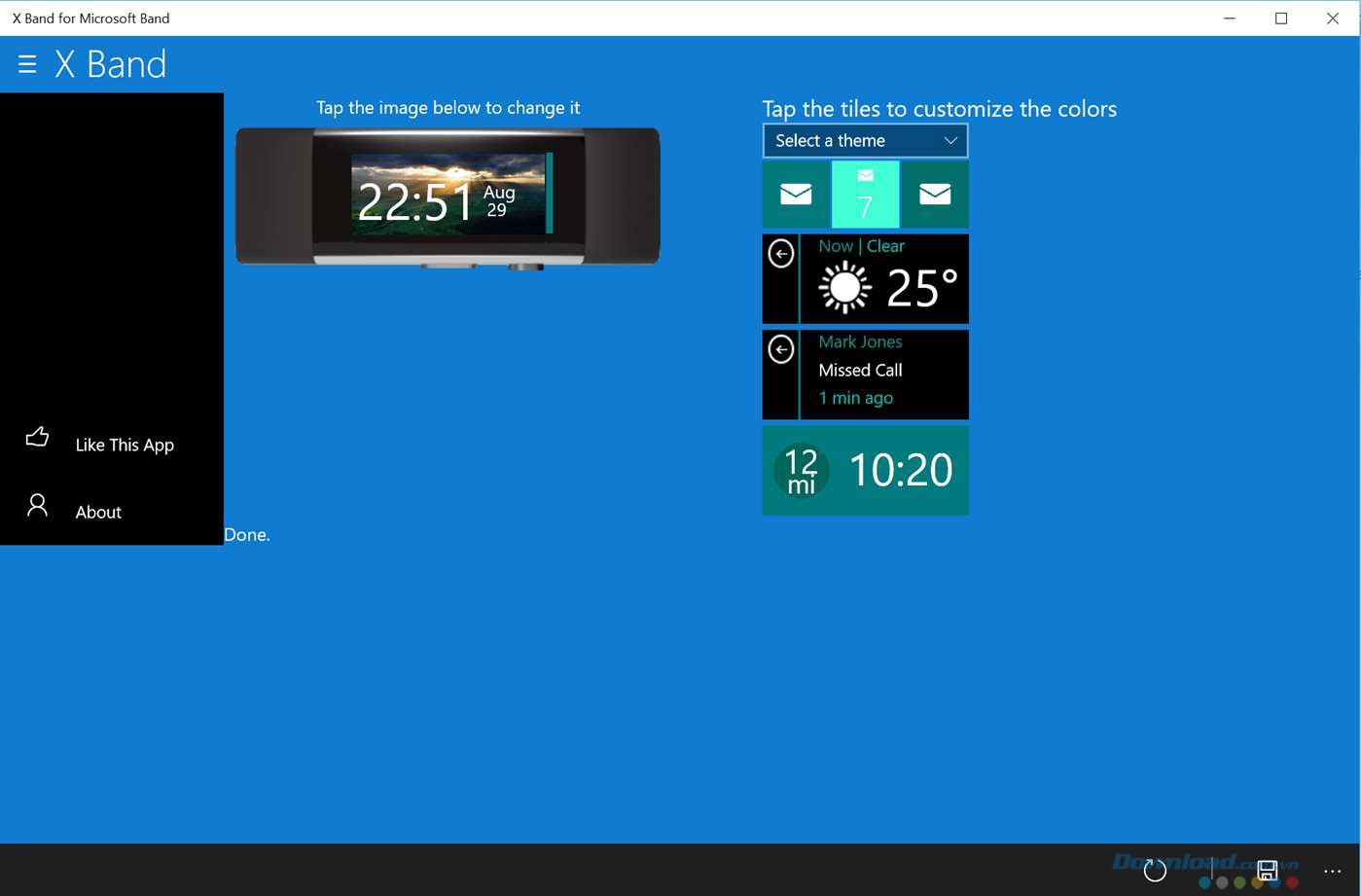Click the save icon in bottom bar
This screenshot has width=1361, height=896.
click(x=1267, y=871)
